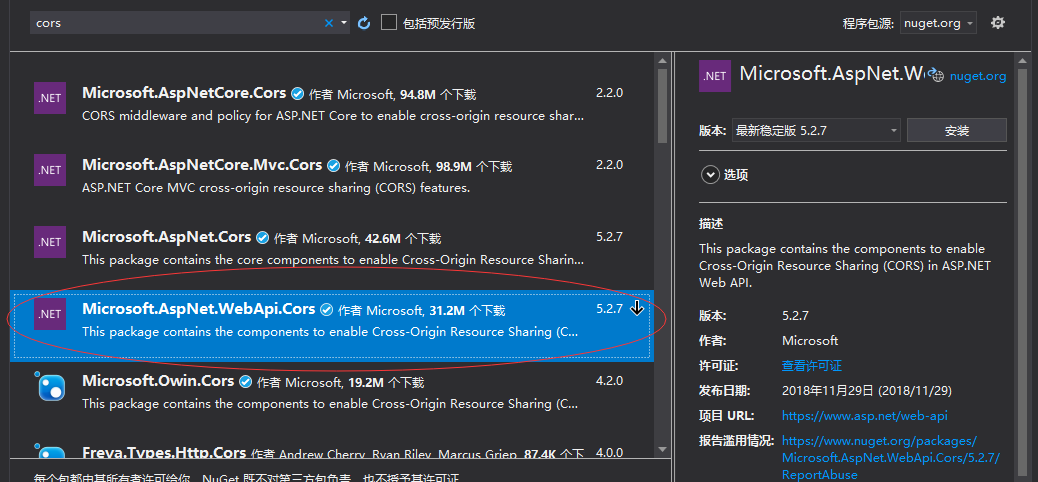
Task: Click the 安装 button
Action: coord(957,130)
